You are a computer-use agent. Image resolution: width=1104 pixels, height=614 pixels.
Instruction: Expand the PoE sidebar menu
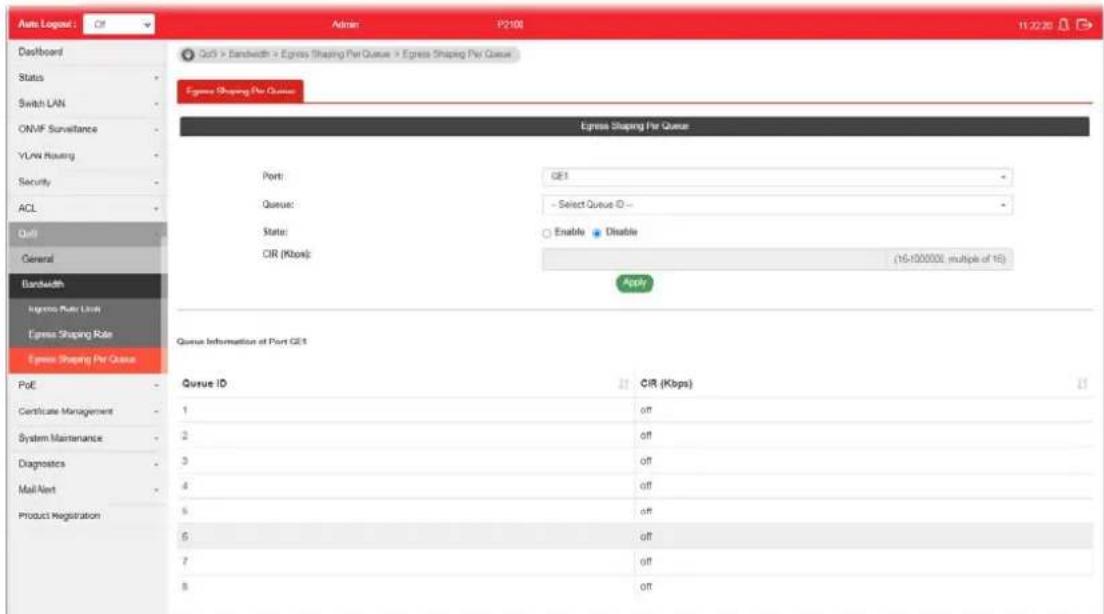pyautogui.click(x=87, y=385)
